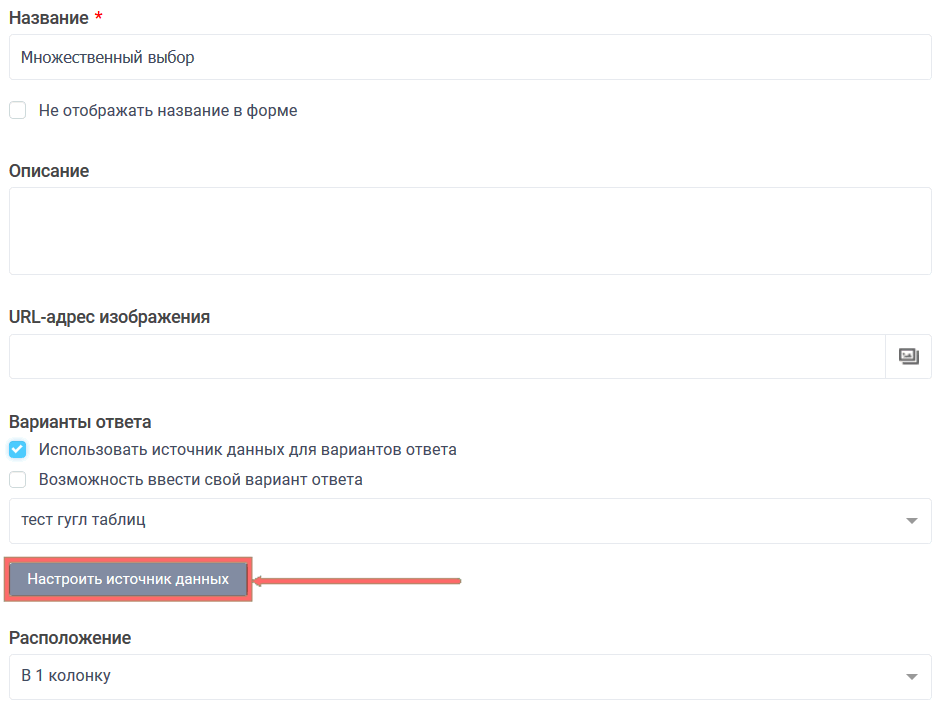
Task: Click label text 'Возможность ввести свой вариант ответа'
Action: [x=201, y=480]
